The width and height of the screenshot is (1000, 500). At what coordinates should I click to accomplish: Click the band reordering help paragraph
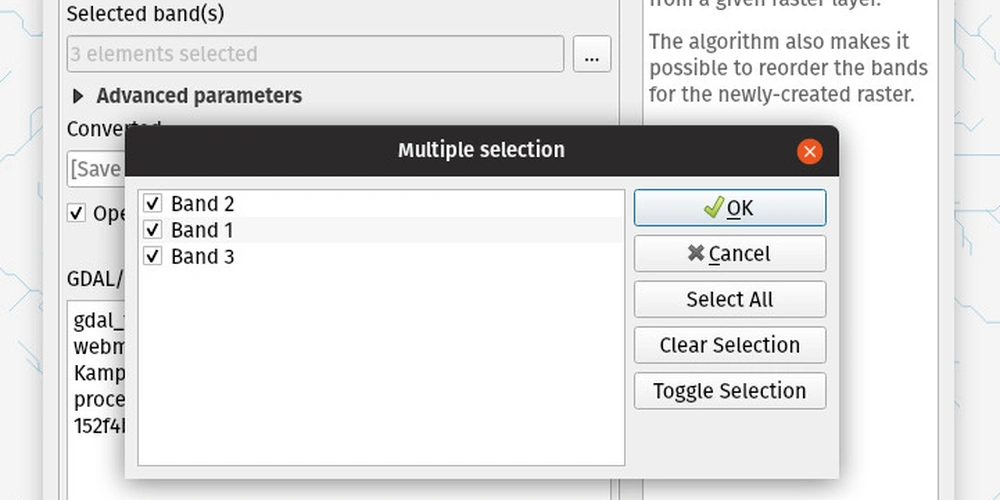point(788,68)
